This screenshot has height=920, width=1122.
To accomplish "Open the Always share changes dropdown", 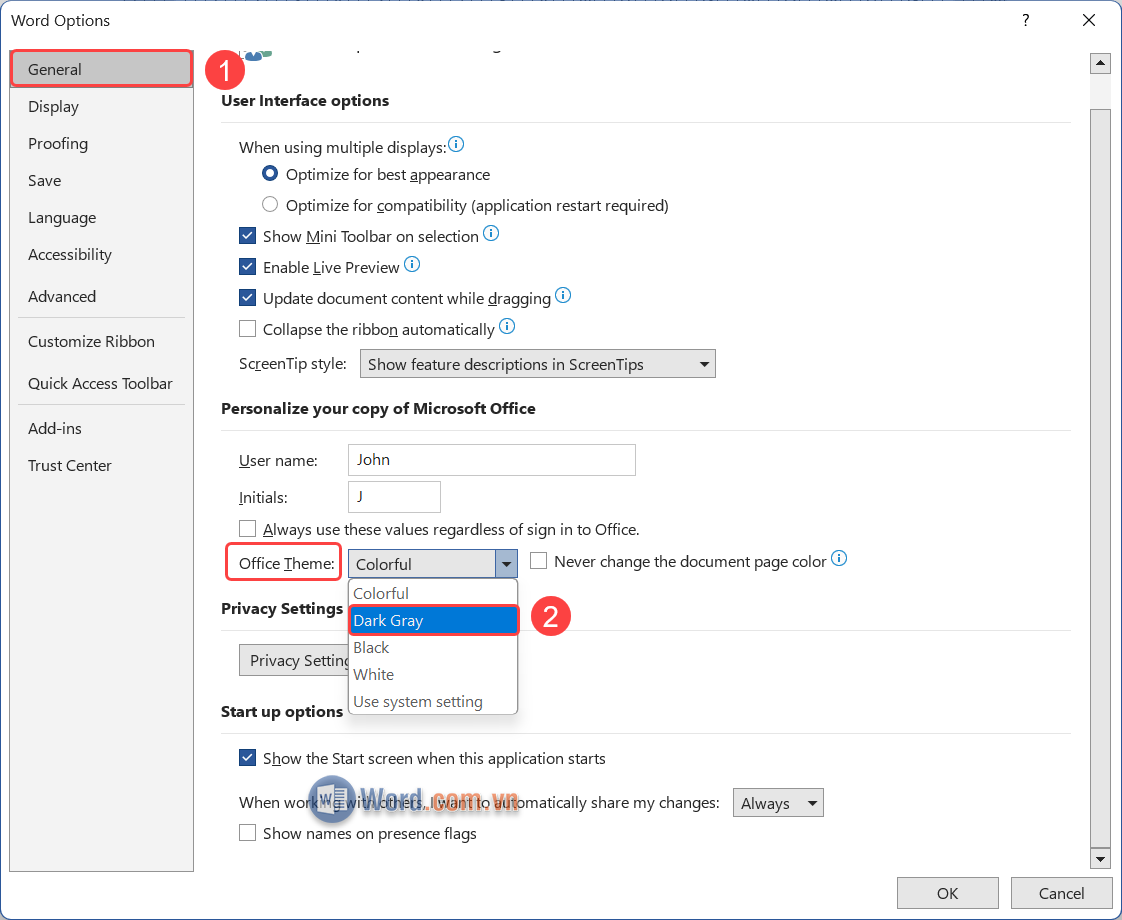I will (x=778, y=803).
